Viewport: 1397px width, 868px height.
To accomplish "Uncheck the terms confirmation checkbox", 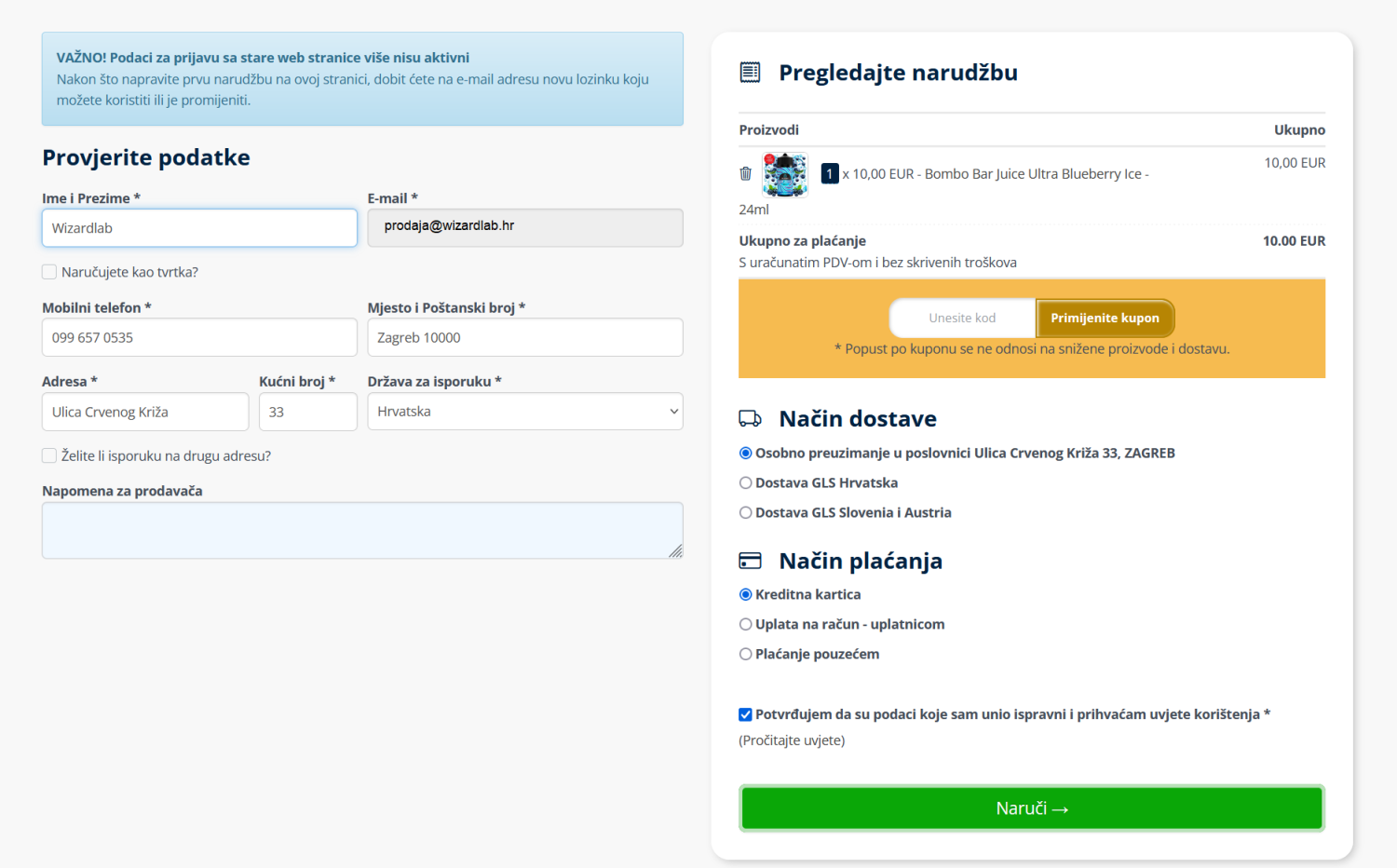I will [745, 714].
